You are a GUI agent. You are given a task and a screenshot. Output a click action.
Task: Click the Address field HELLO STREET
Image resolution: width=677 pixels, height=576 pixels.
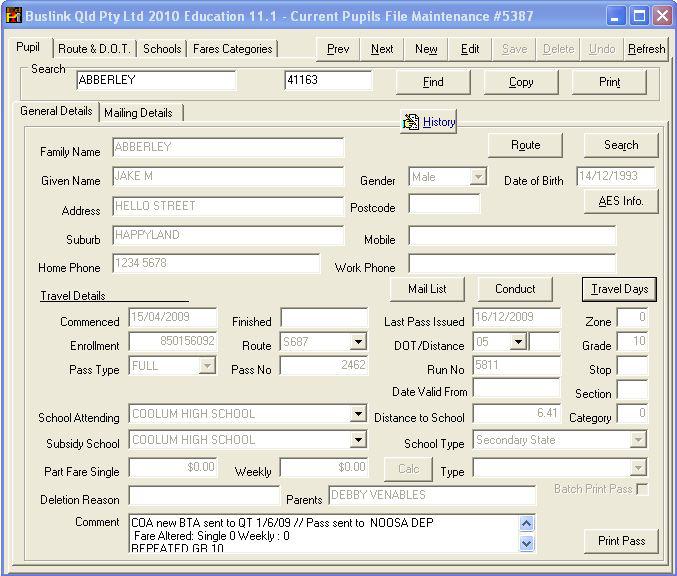tap(228, 206)
